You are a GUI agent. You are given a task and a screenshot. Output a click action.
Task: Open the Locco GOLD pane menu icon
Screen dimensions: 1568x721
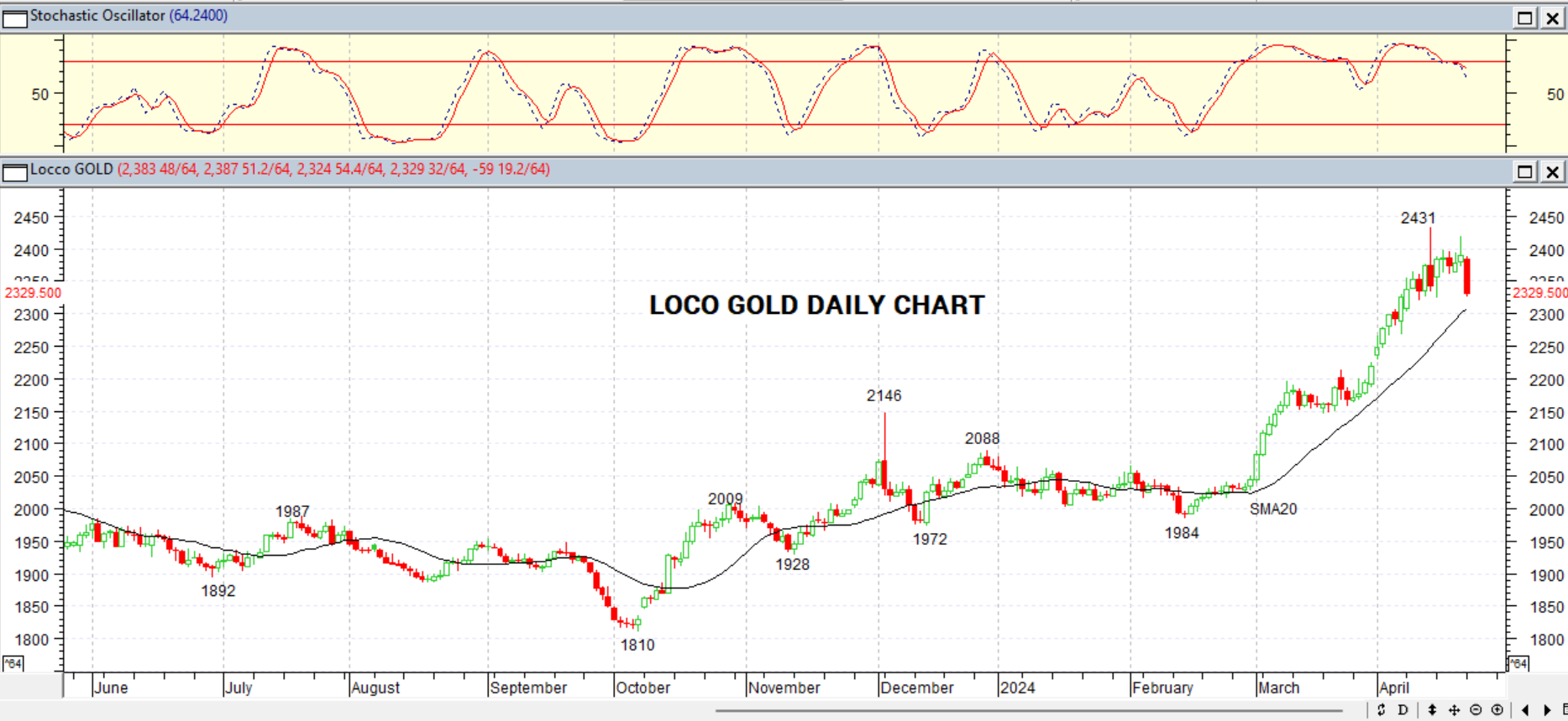click(15, 172)
